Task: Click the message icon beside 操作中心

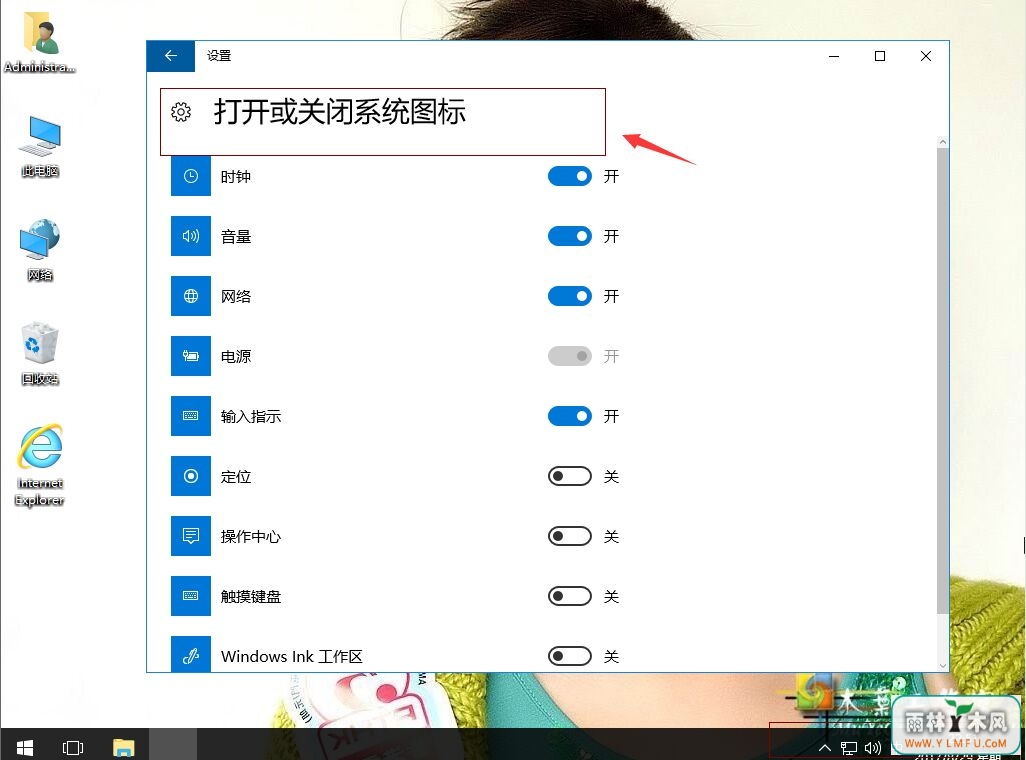Action: tap(190, 536)
